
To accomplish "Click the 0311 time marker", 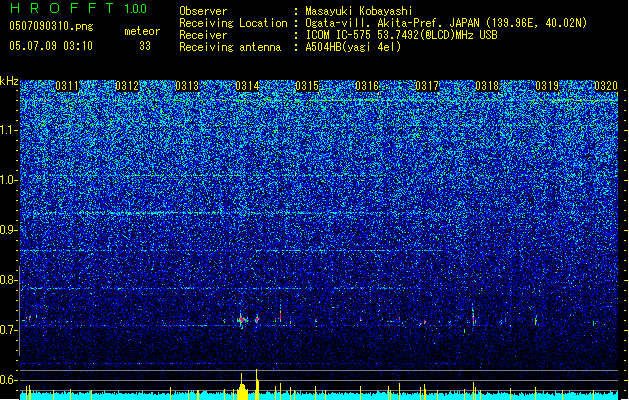I will [x=67, y=86].
